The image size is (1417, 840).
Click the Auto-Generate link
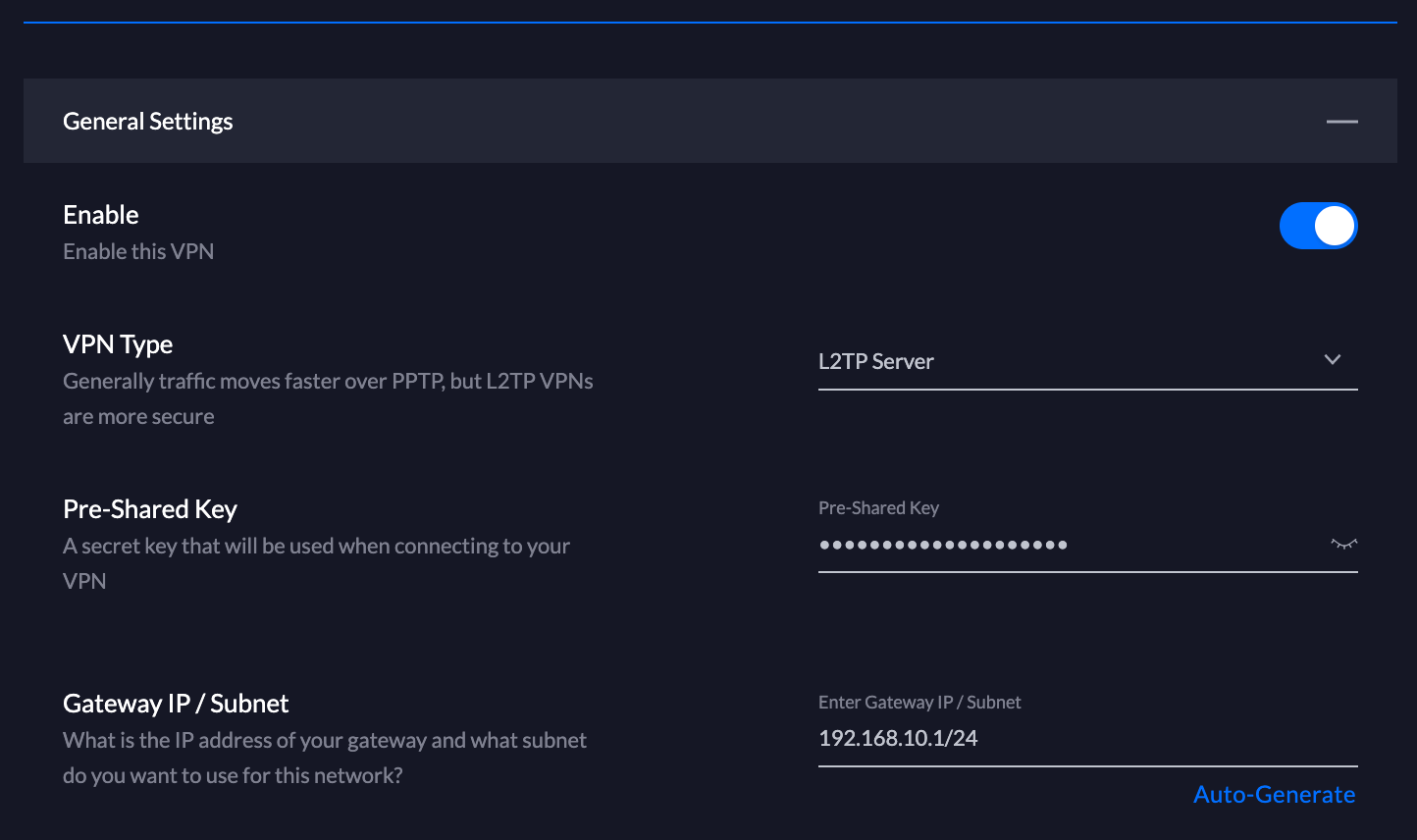click(x=1274, y=795)
